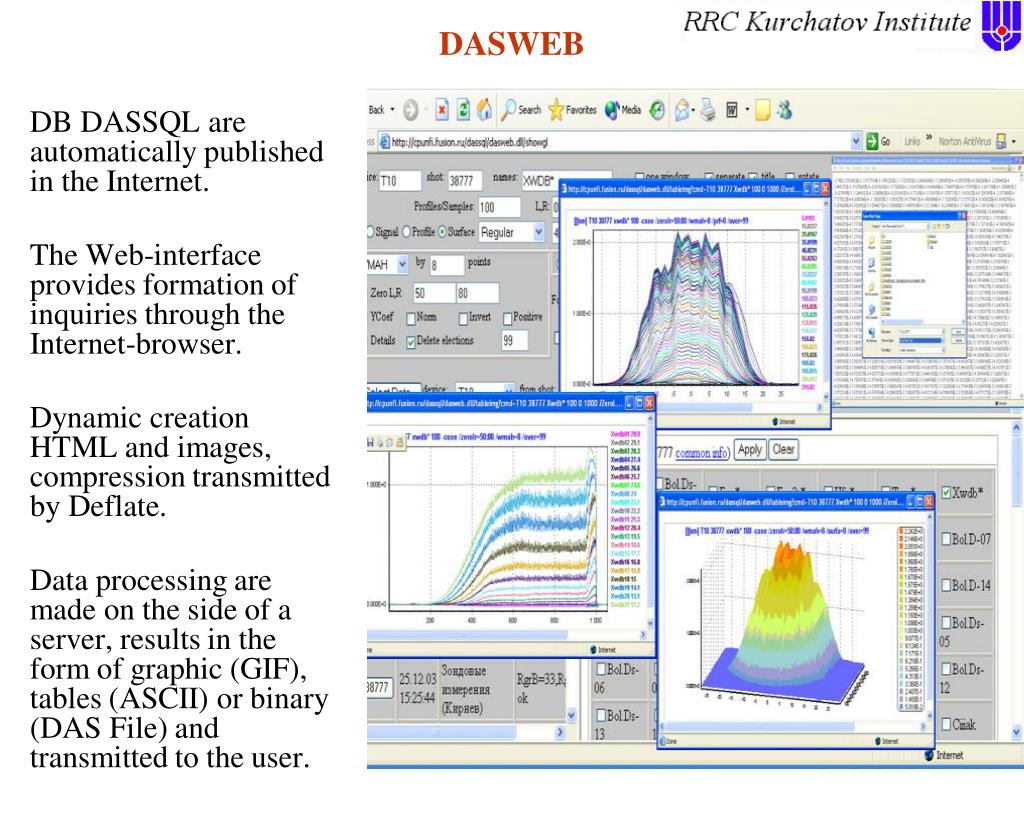Toggle the Positive checkbox
The image size is (1024, 814).
507,318
